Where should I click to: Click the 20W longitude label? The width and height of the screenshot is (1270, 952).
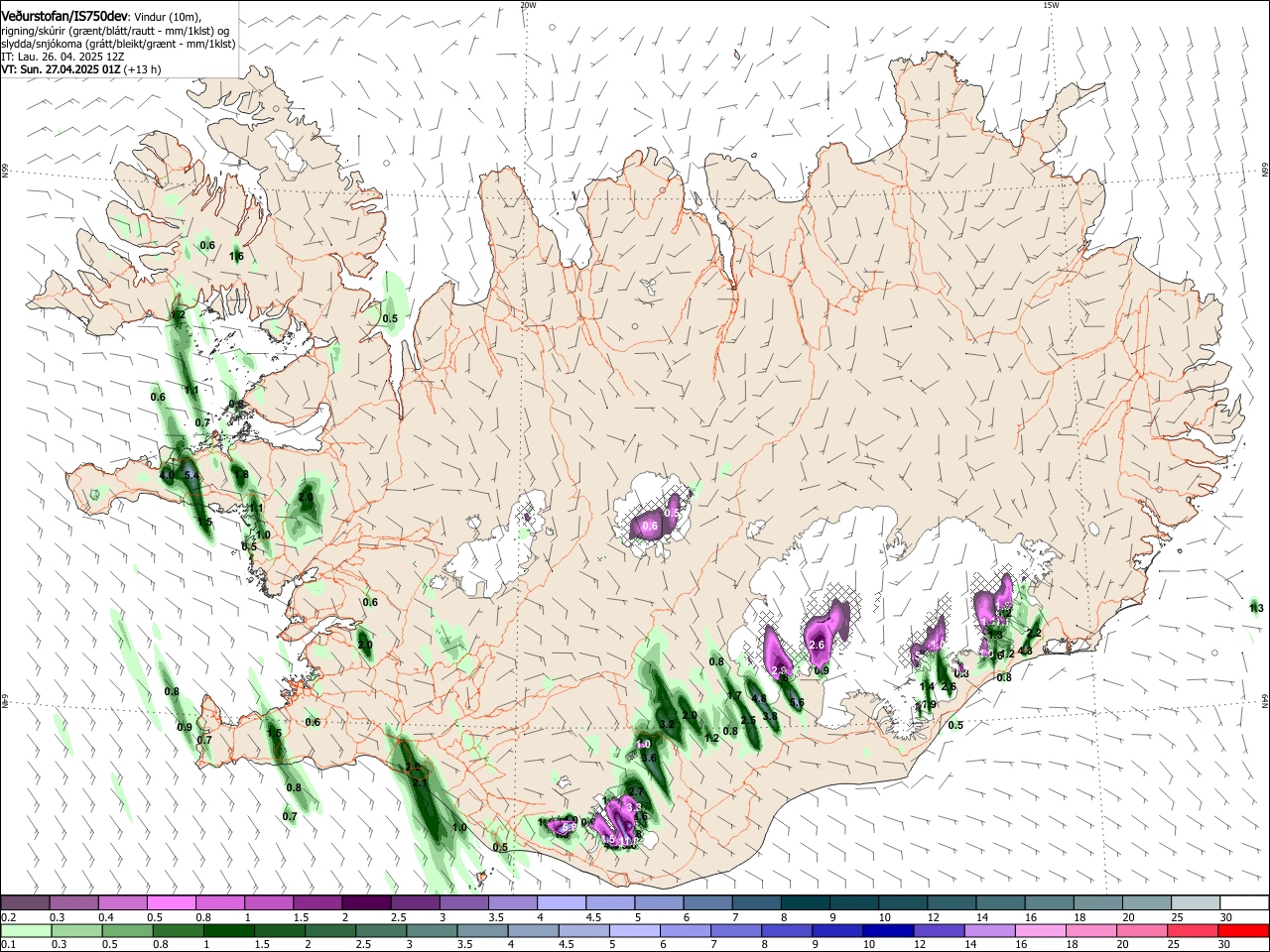528,5
